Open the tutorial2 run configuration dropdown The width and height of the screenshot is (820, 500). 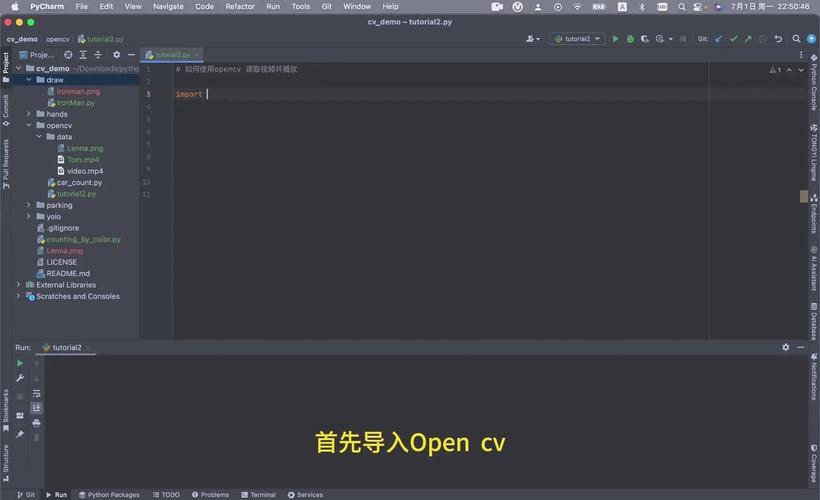(577, 39)
